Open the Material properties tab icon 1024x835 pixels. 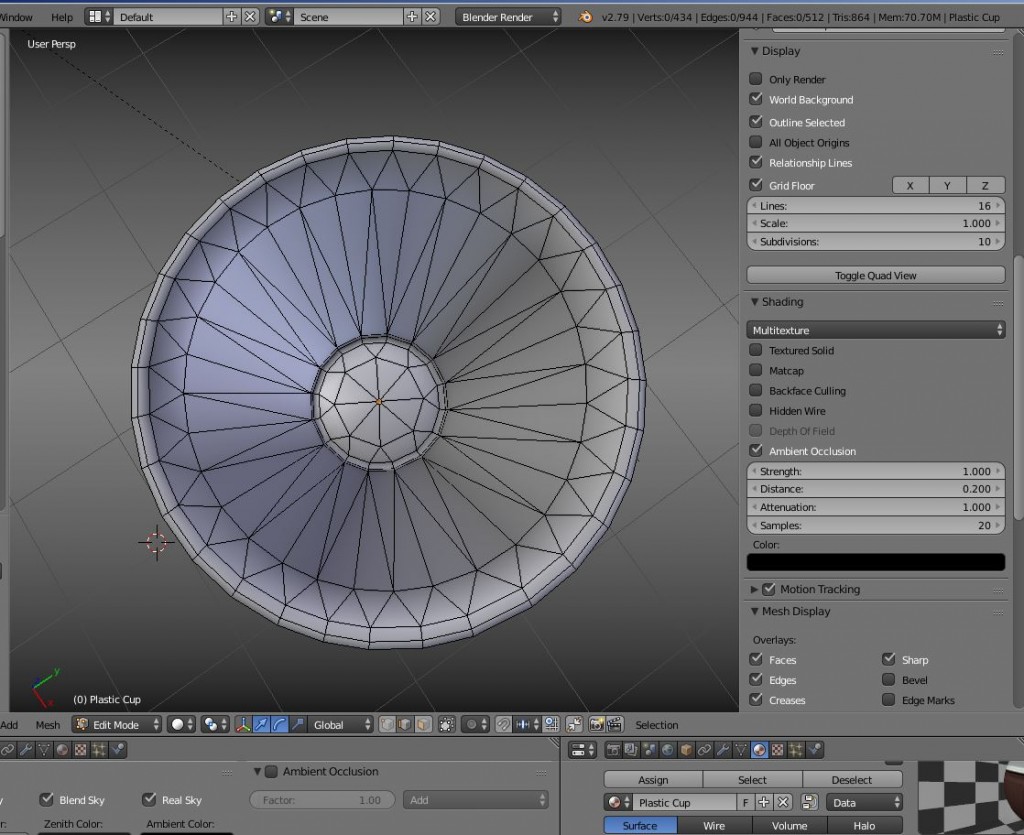pos(759,749)
